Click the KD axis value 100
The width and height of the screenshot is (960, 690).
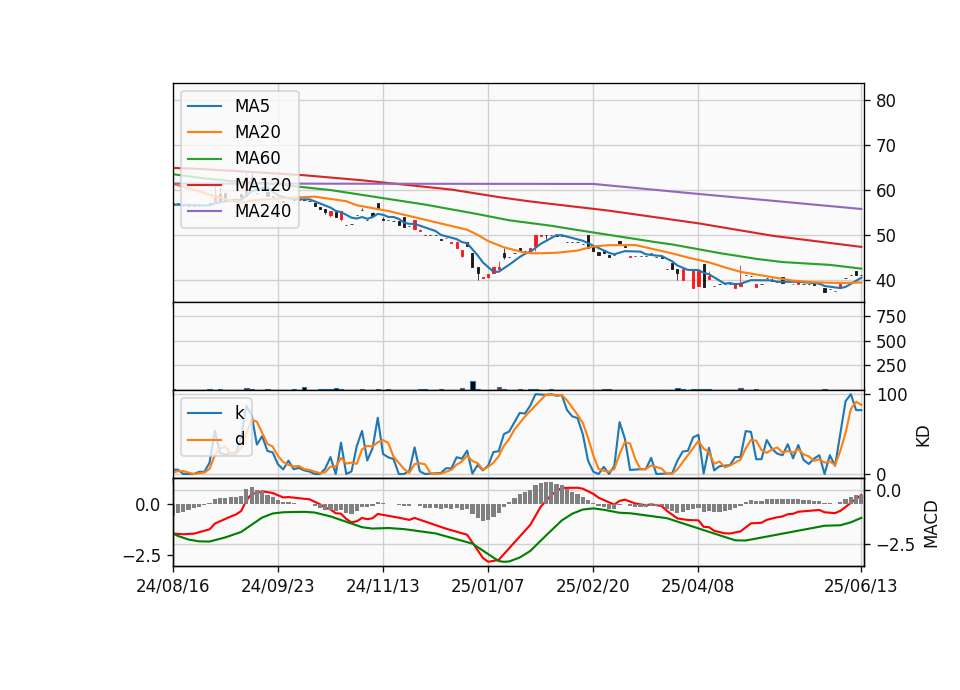(891, 395)
